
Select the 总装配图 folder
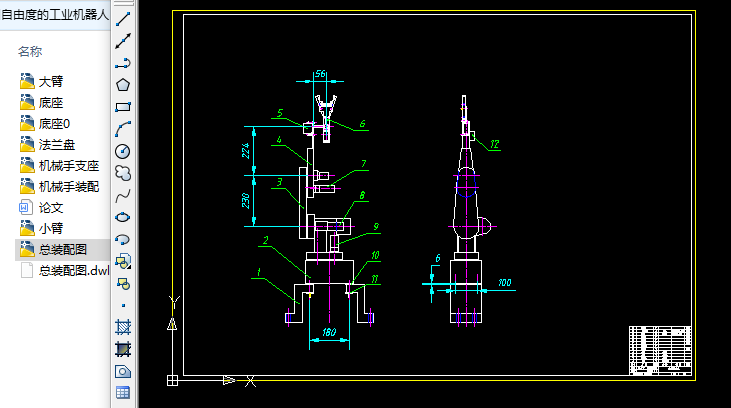pos(62,249)
